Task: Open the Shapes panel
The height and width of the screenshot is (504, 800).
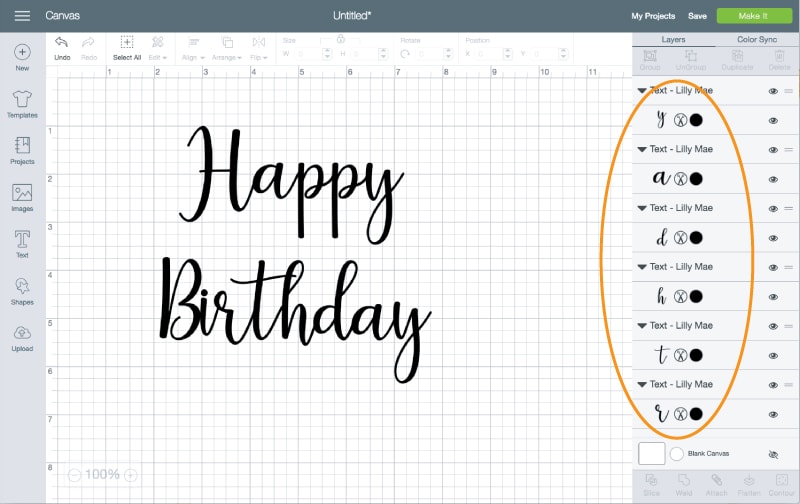Action: (x=22, y=290)
